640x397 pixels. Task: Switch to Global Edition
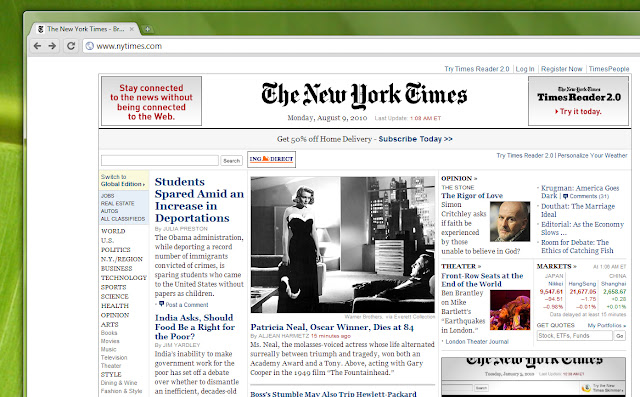click(x=122, y=180)
